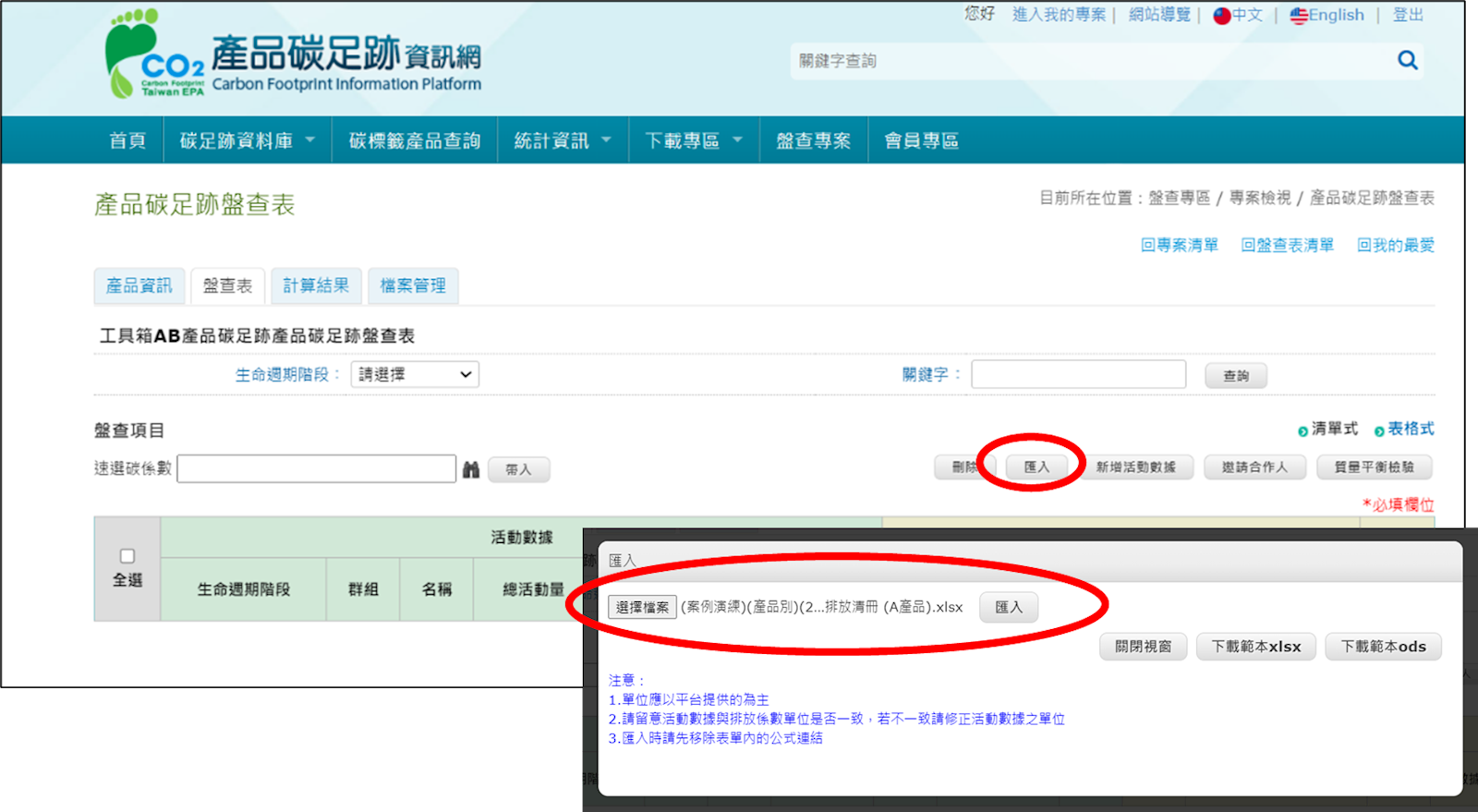Click the 關鍵字 input field
The image size is (1478, 812).
[x=1078, y=374]
